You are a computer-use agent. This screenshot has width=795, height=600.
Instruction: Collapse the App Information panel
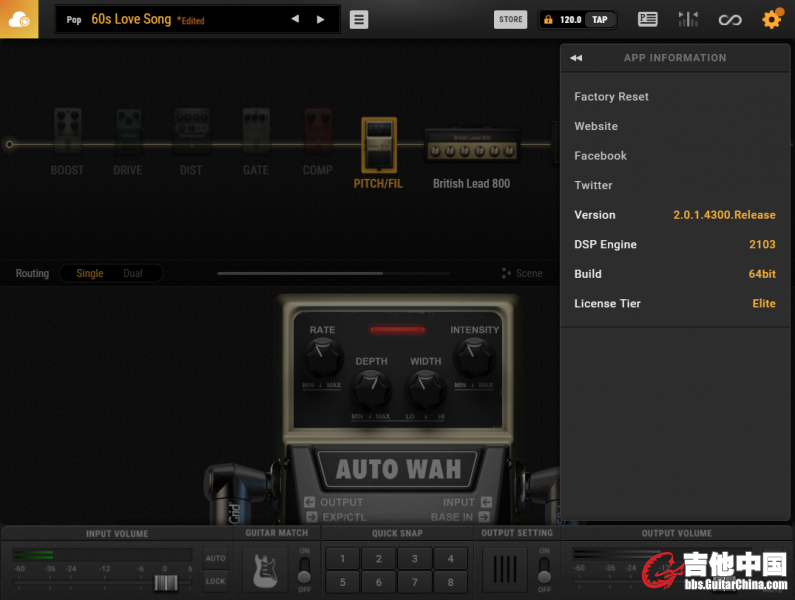pos(576,58)
